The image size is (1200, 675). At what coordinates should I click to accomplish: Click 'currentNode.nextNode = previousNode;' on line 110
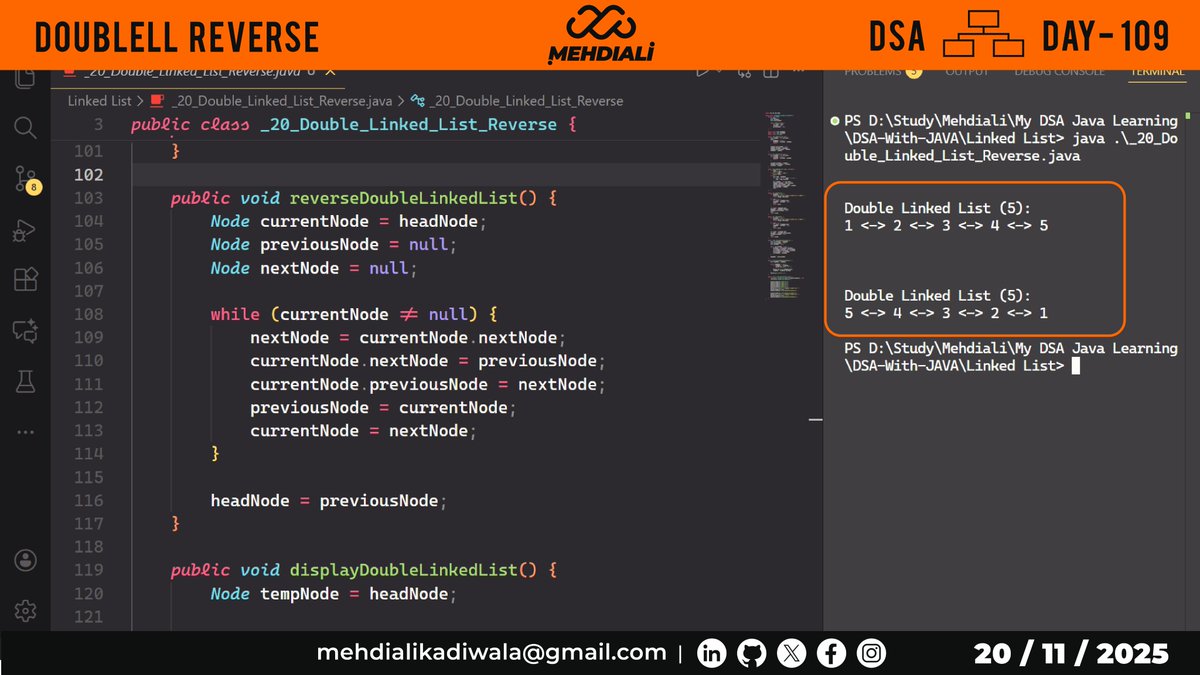[x=428, y=361]
